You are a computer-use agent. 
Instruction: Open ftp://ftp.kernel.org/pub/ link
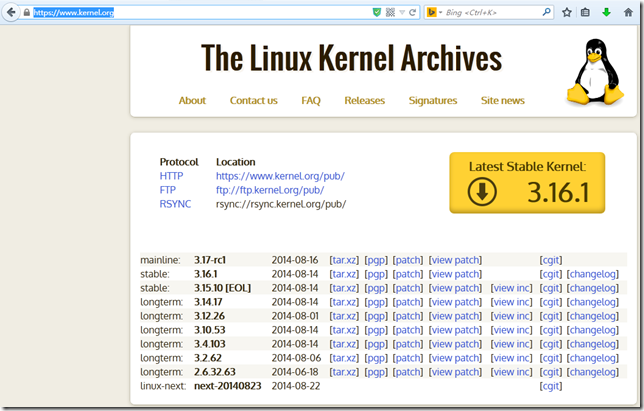[270, 190]
